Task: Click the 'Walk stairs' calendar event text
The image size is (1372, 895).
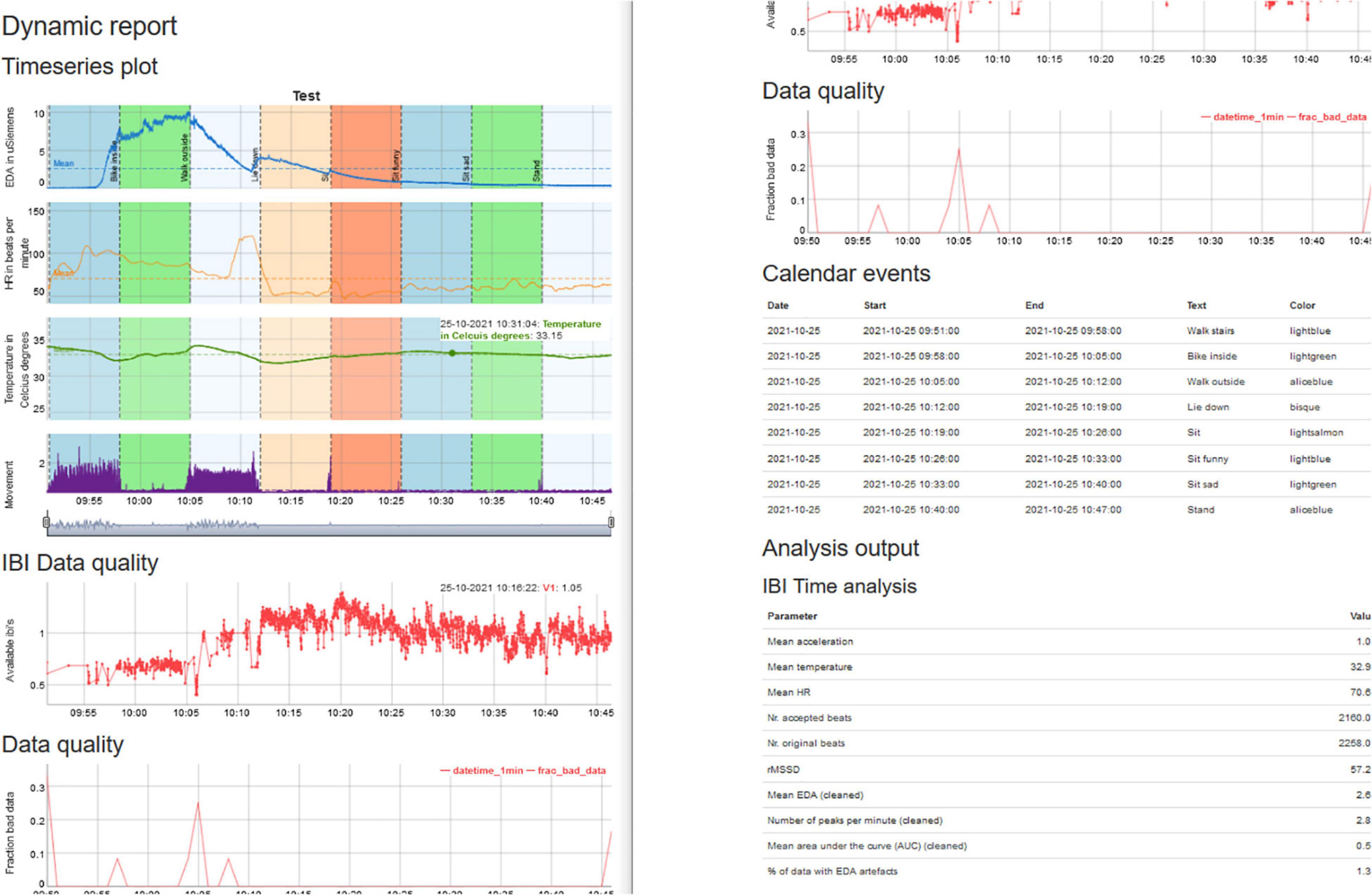Action: click(x=1210, y=330)
